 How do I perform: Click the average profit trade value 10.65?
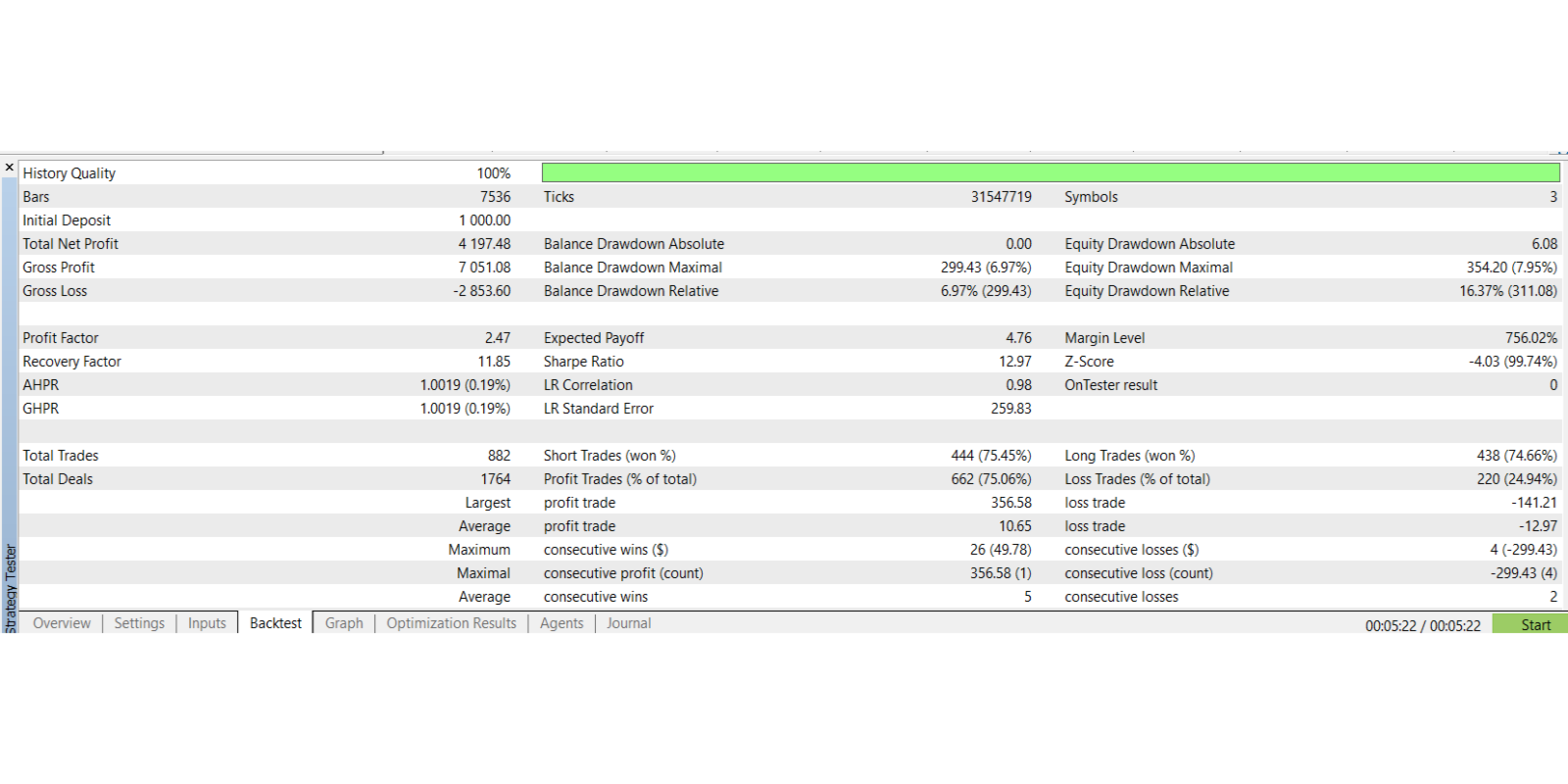pyautogui.click(x=1015, y=526)
